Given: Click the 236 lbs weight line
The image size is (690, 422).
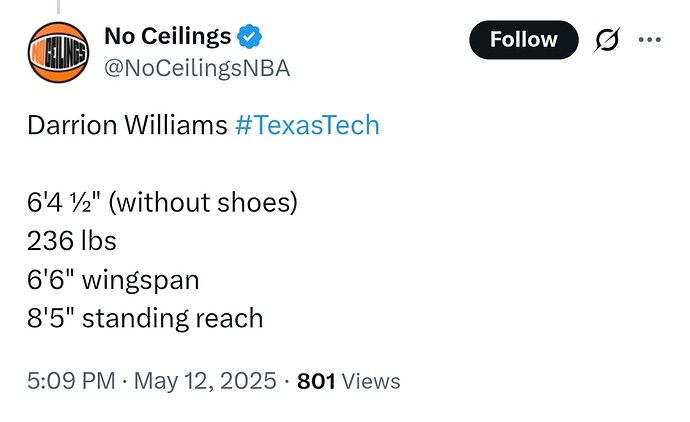Looking at the screenshot, I should coord(72,241).
